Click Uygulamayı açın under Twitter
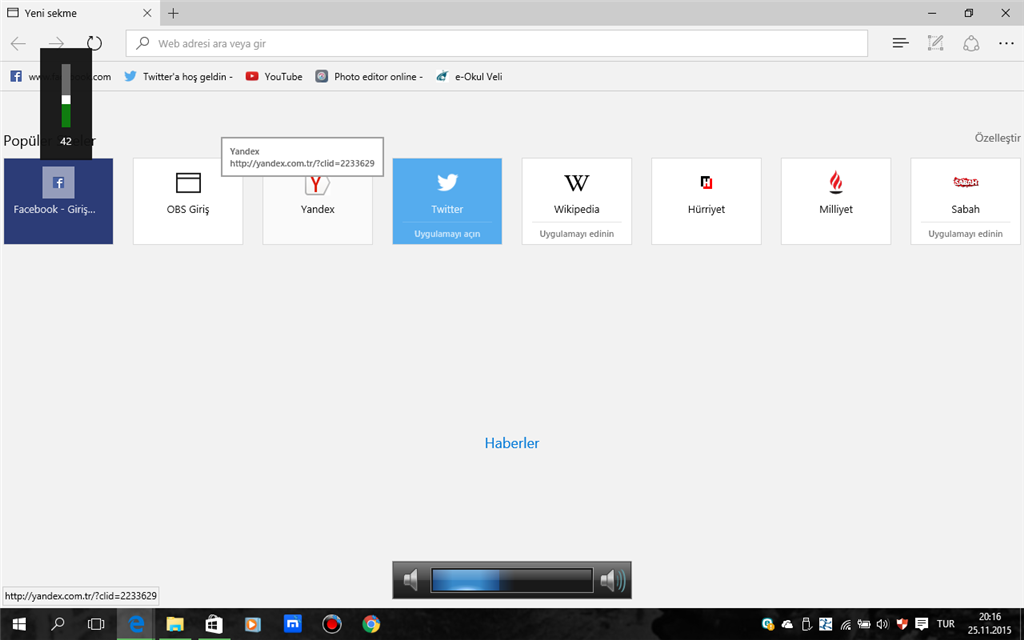The height and width of the screenshot is (640, 1024). [x=447, y=234]
